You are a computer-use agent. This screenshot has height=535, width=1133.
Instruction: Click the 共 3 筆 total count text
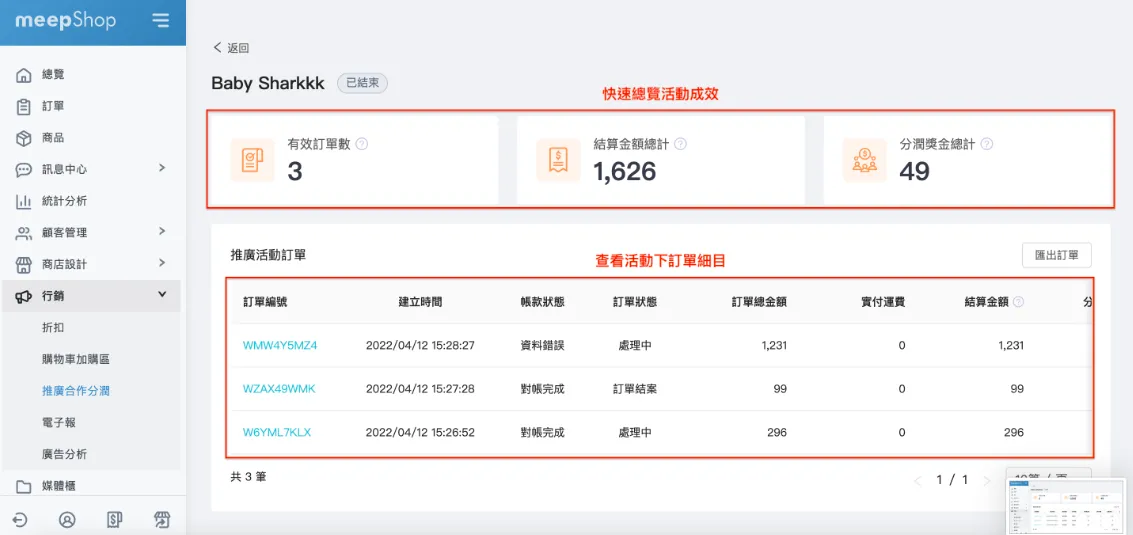(248, 477)
